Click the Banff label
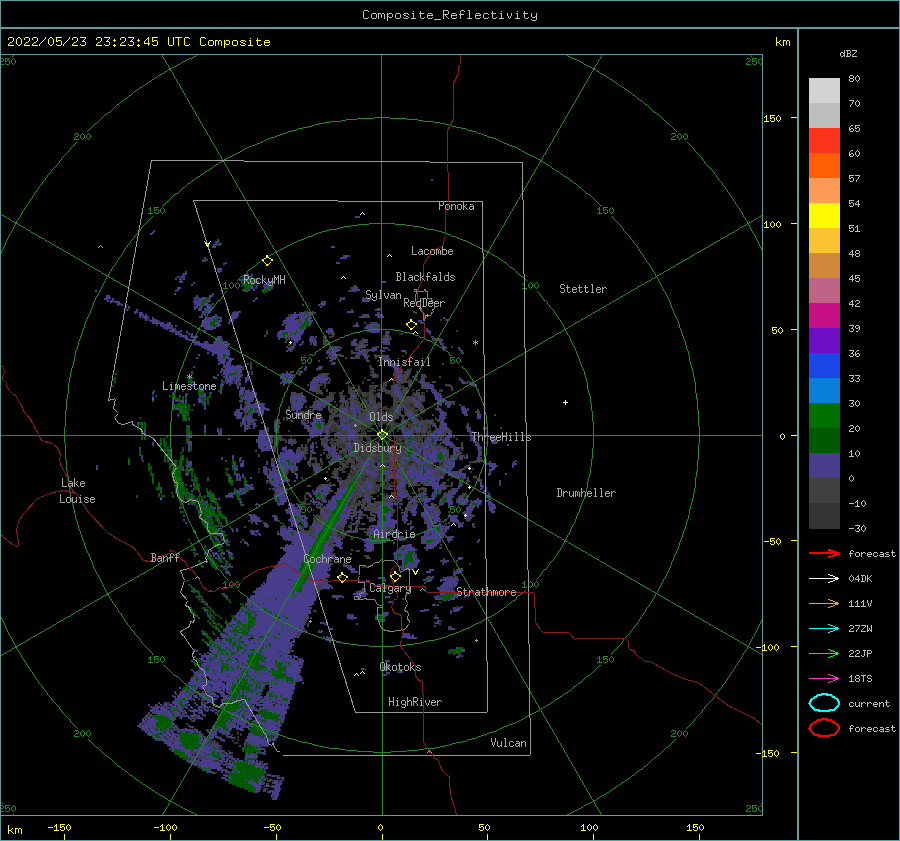Screen dimensions: 900x841 click(x=165, y=557)
